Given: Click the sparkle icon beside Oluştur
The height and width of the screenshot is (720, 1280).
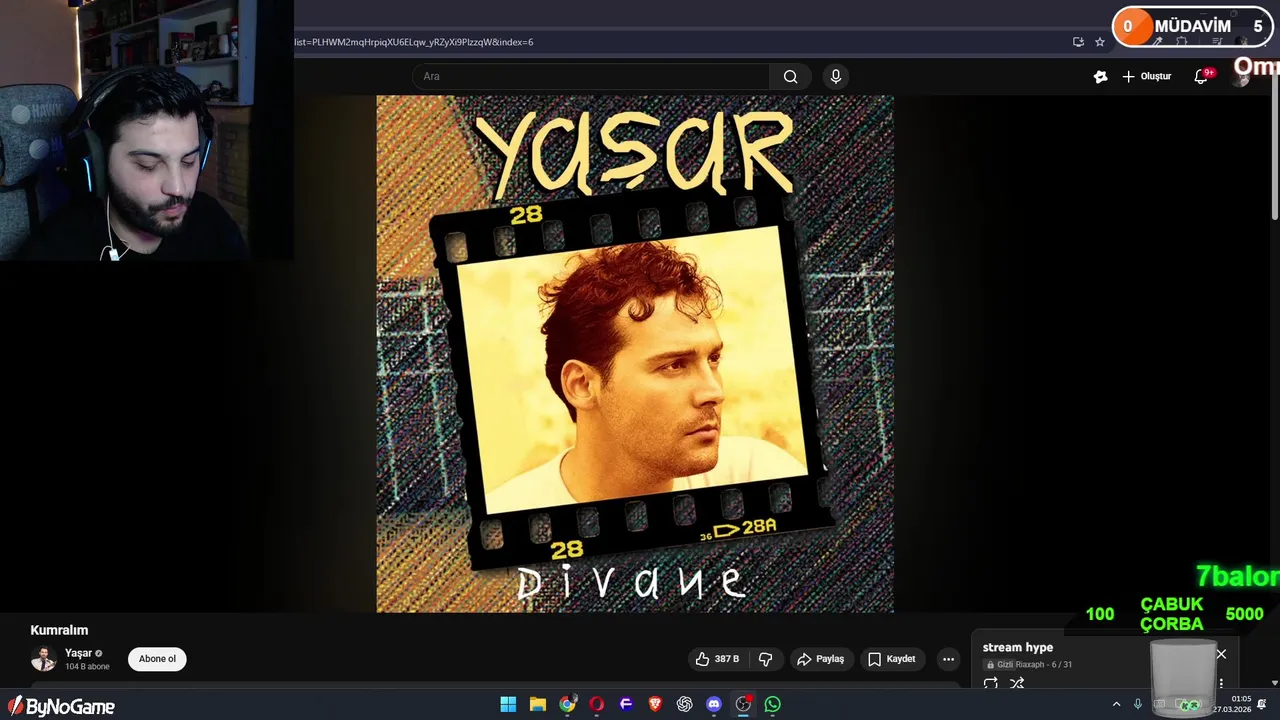Looking at the screenshot, I should click(1101, 77).
